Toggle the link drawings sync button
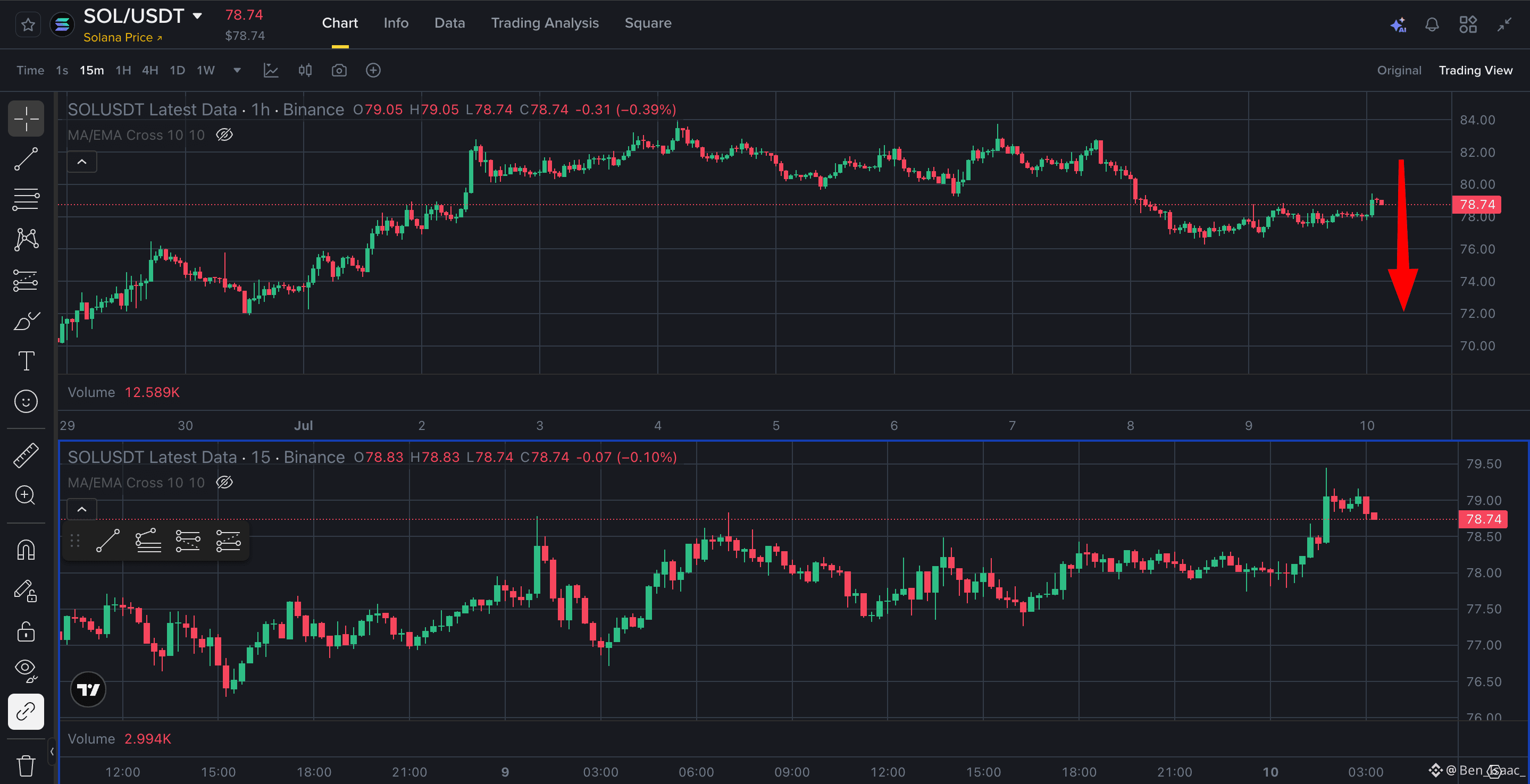This screenshot has height=784, width=1530. [26, 711]
